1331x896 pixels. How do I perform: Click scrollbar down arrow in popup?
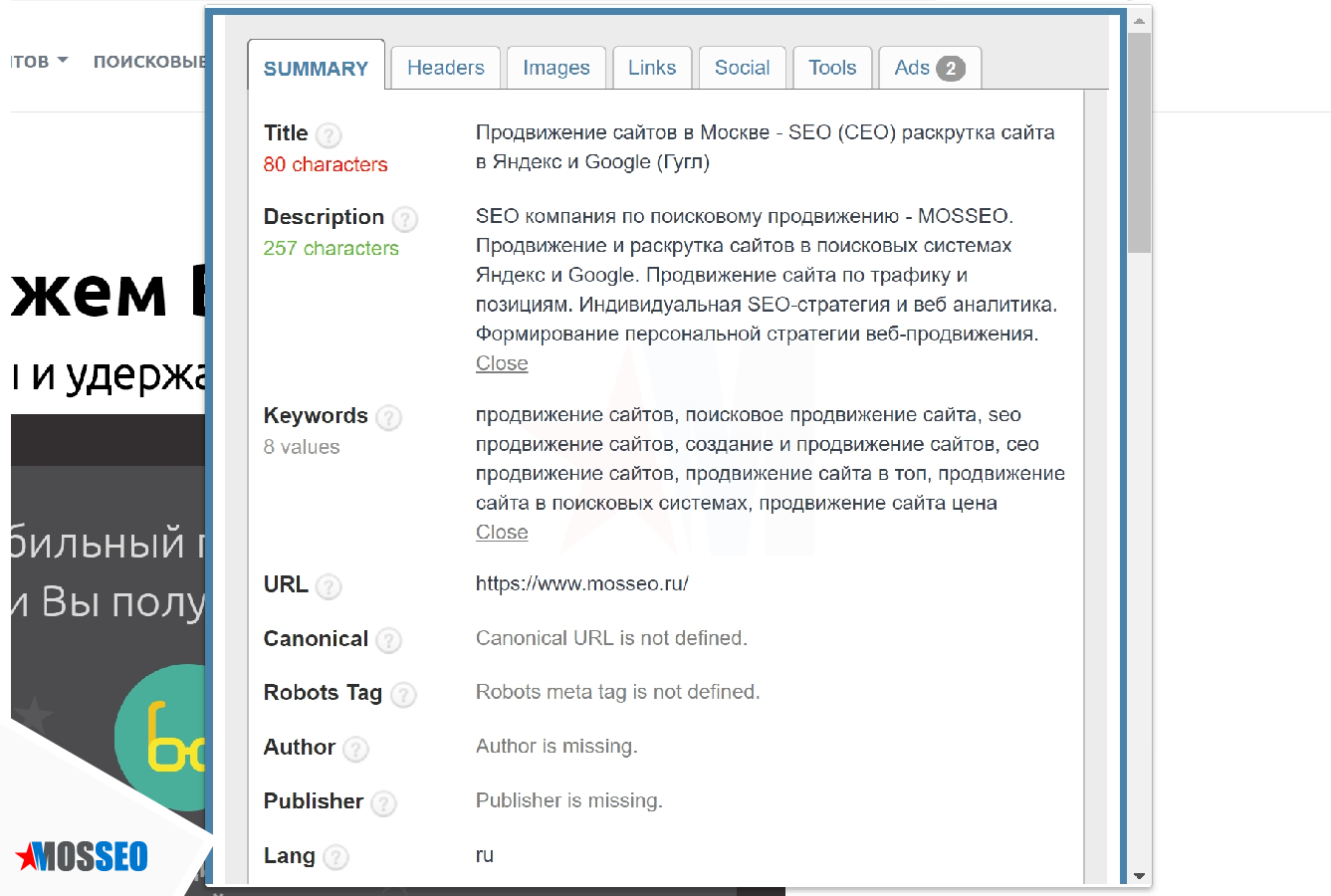click(x=1139, y=876)
